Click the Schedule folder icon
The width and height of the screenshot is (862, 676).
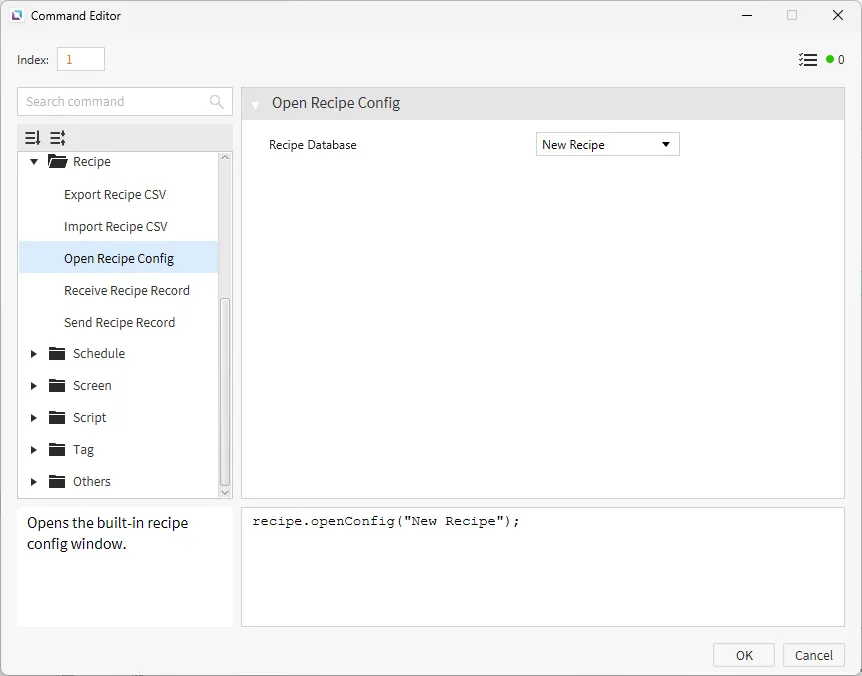(x=57, y=354)
